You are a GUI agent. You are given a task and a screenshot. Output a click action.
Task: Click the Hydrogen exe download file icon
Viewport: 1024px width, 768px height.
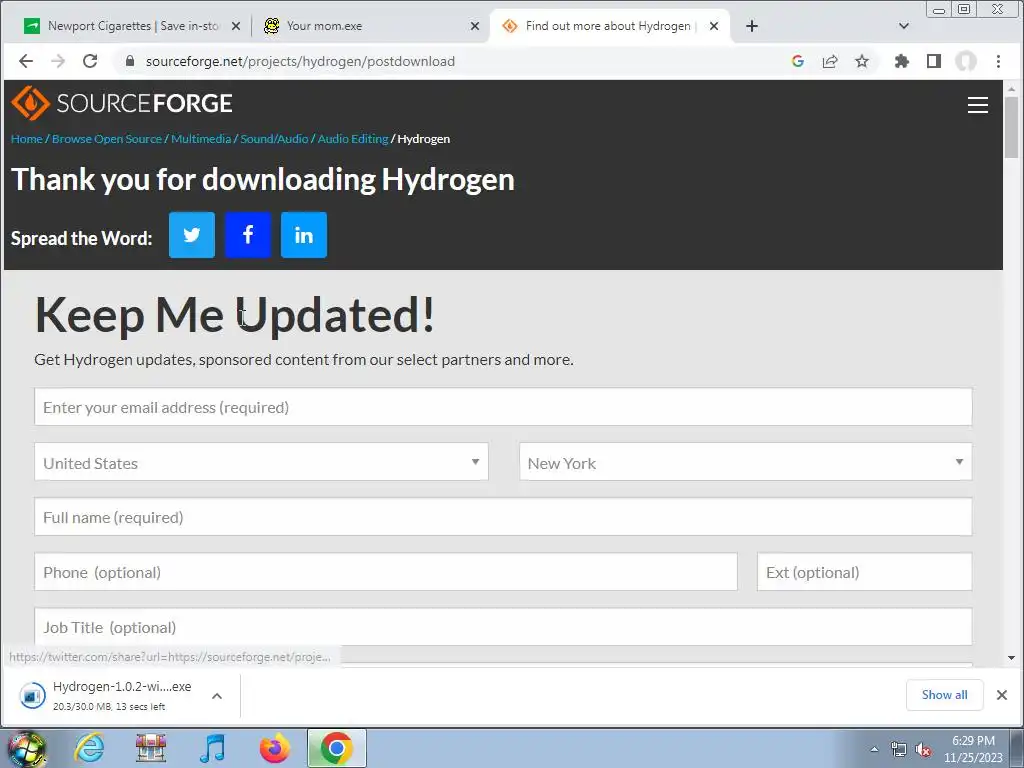coord(31,696)
